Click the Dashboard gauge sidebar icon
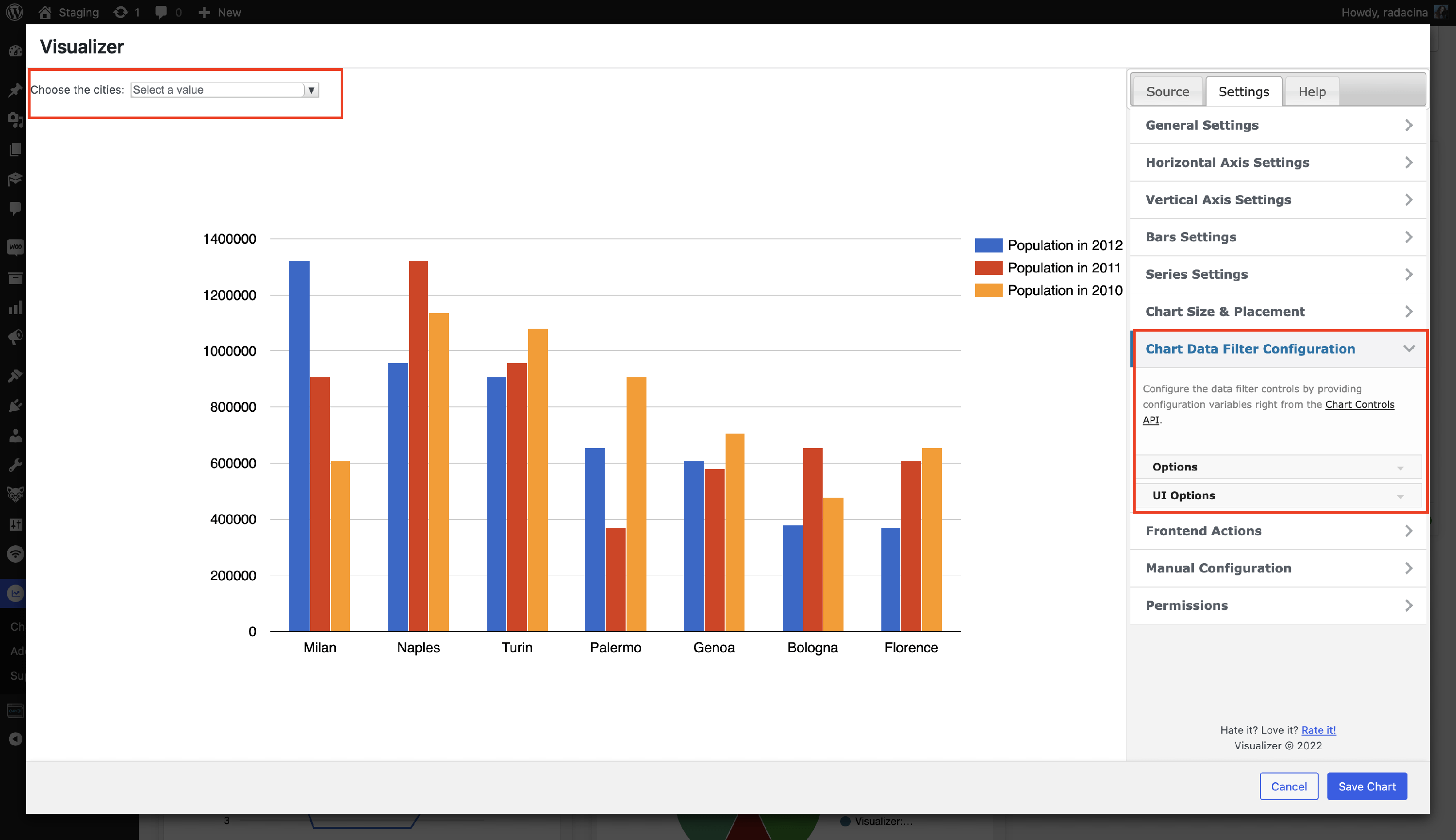Viewport: 1456px width, 840px height. (x=16, y=52)
